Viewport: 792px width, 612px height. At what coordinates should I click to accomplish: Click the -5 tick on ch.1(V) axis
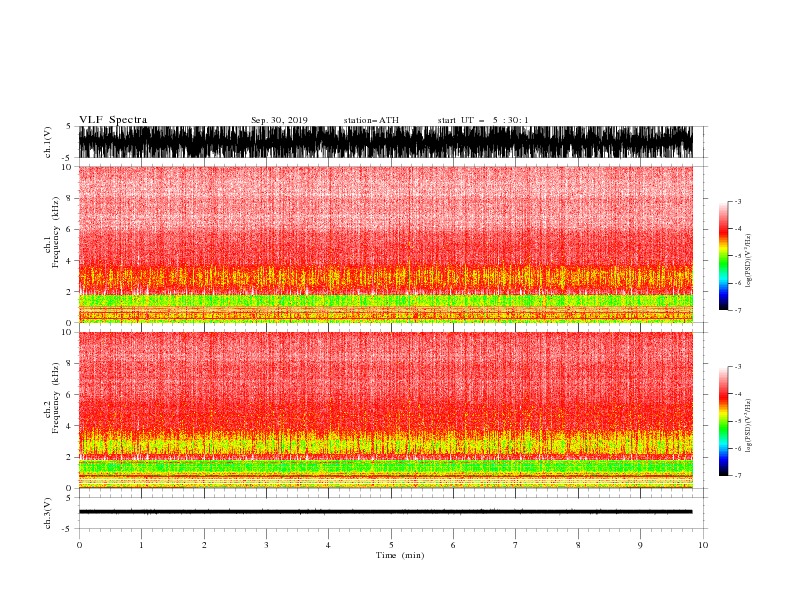pos(67,158)
